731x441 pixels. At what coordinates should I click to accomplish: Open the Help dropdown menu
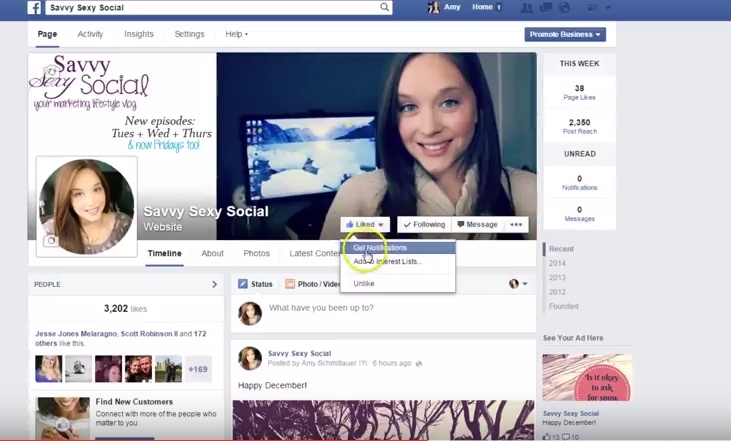(x=236, y=34)
